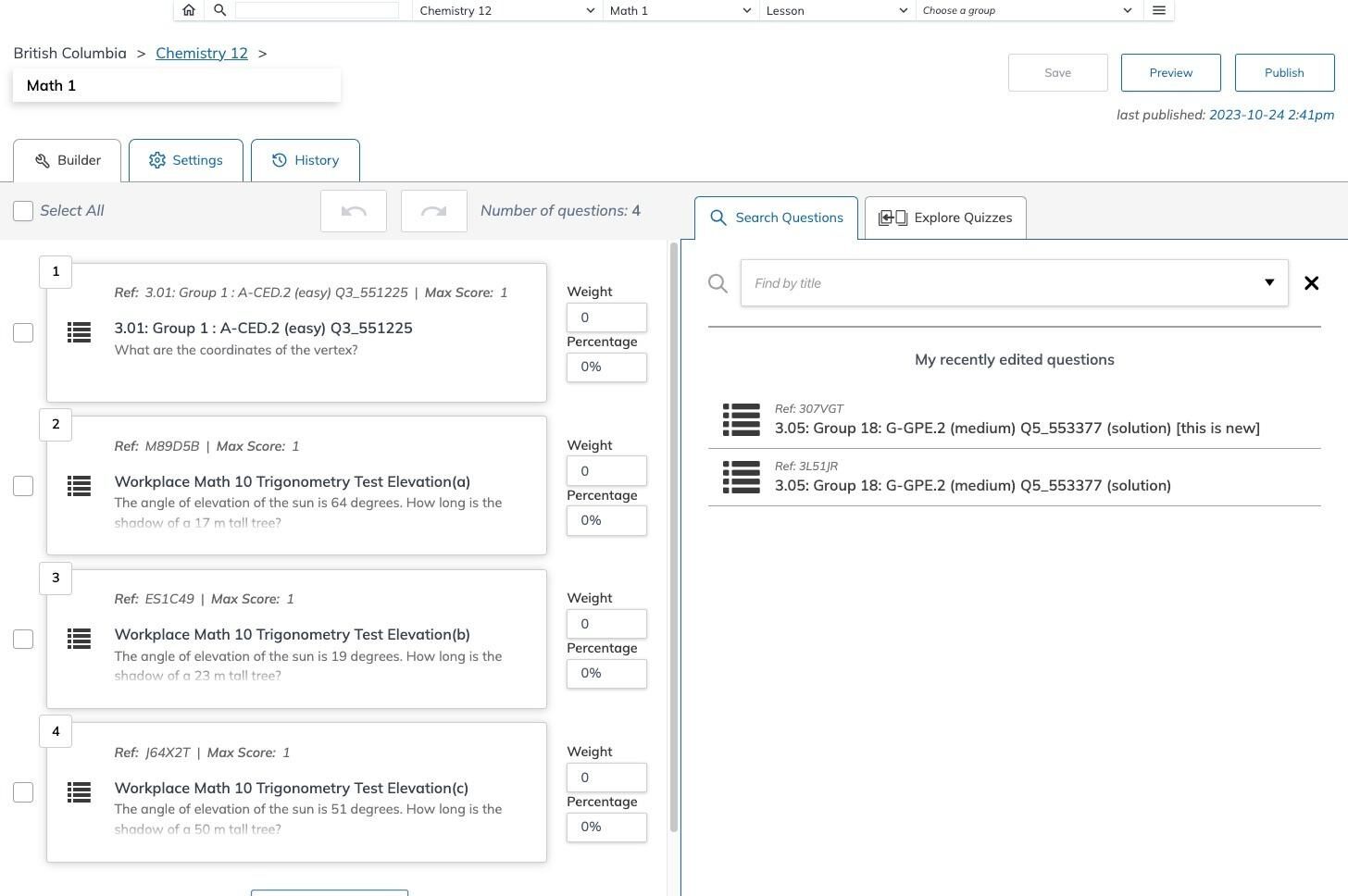Image resolution: width=1348 pixels, height=896 pixels.
Task: Open the Chemistry 12 course dropdown
Action: coord(506,10)
